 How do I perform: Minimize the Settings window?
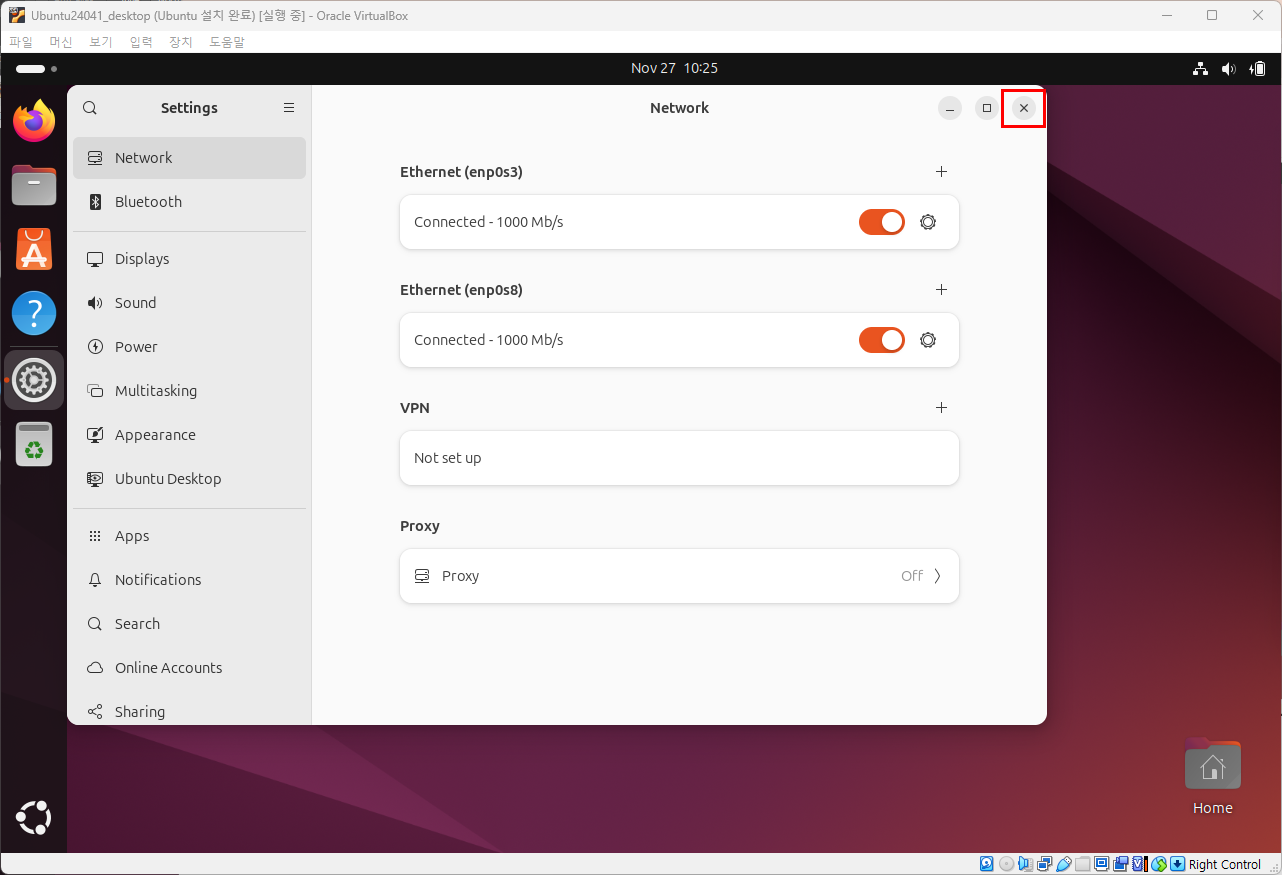click(x=950, y=108)
